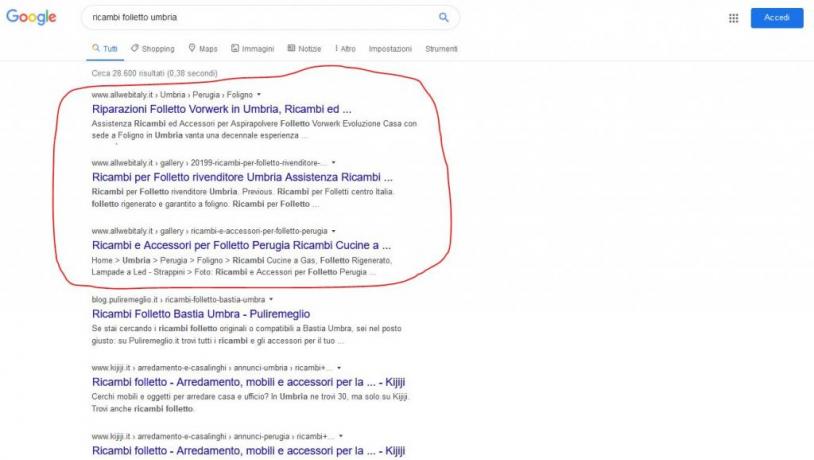Image resolution: width=814 pixels, height=460 pixels.
Task: Open the Google apps grid
Action: pyautogui.click(x=733, y=18)
